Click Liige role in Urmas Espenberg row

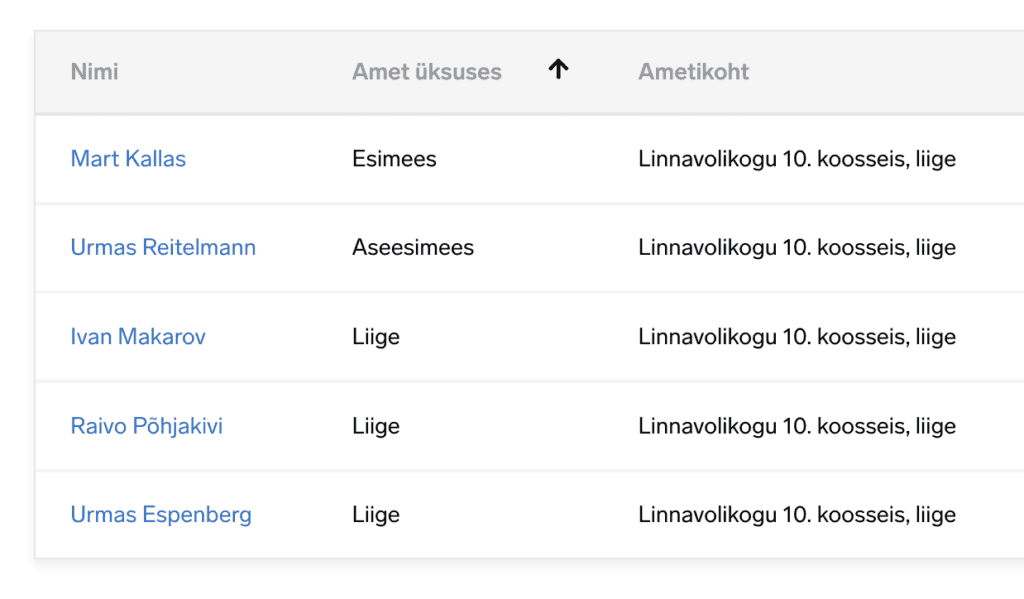pos(375,515)
